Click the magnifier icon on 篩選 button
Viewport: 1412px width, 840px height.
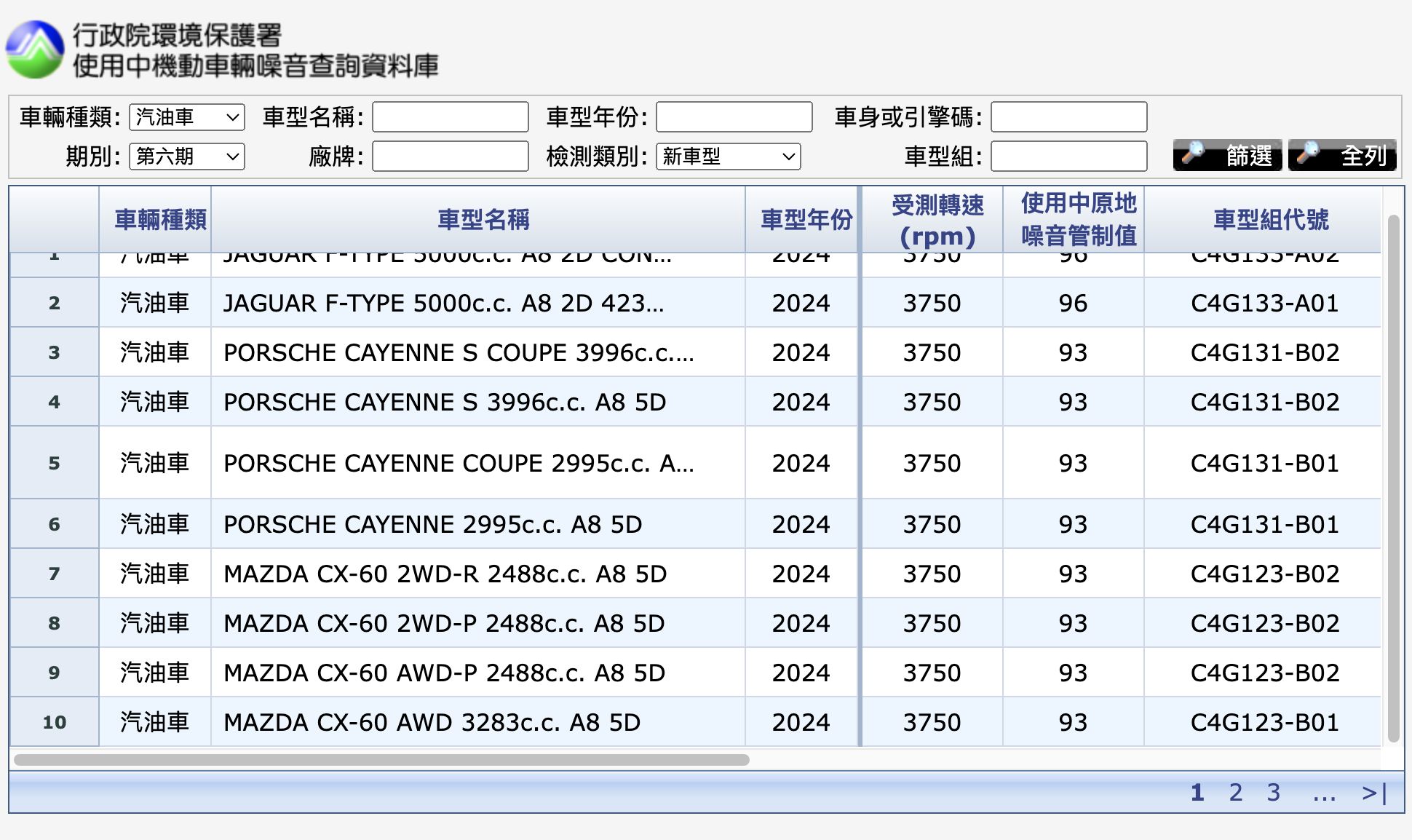coord(1193,154)
